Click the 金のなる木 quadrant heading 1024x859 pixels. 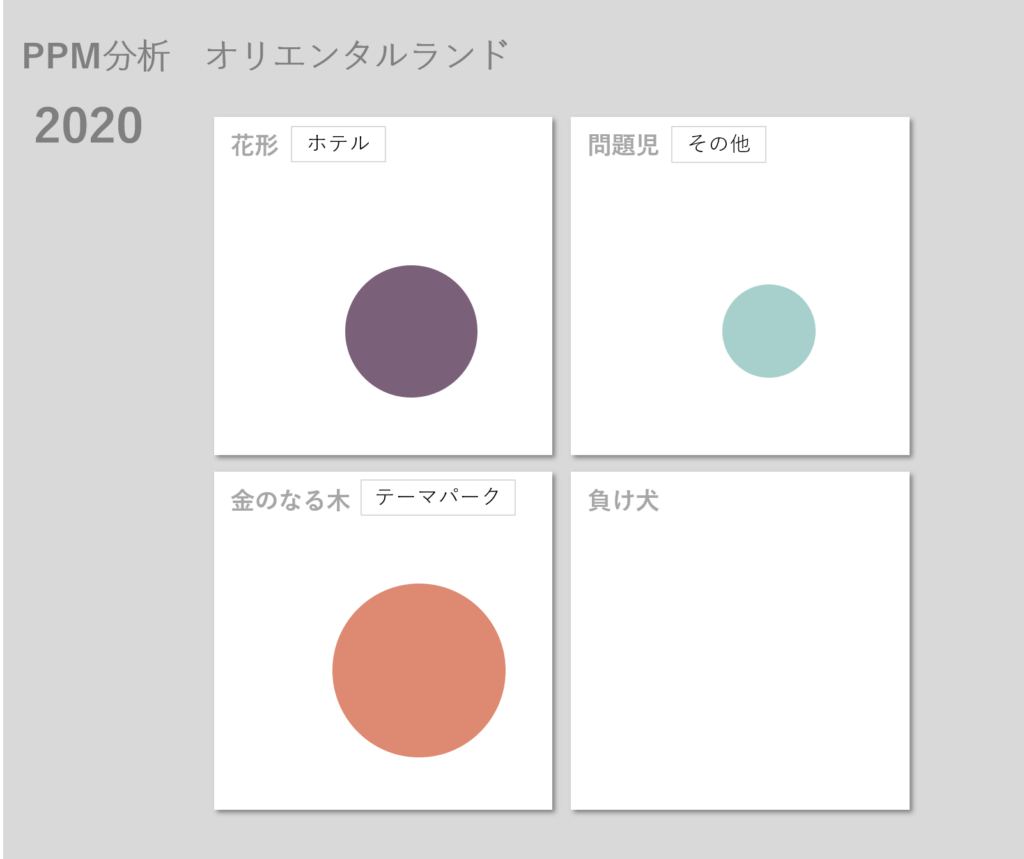click(x=290, y=500)
